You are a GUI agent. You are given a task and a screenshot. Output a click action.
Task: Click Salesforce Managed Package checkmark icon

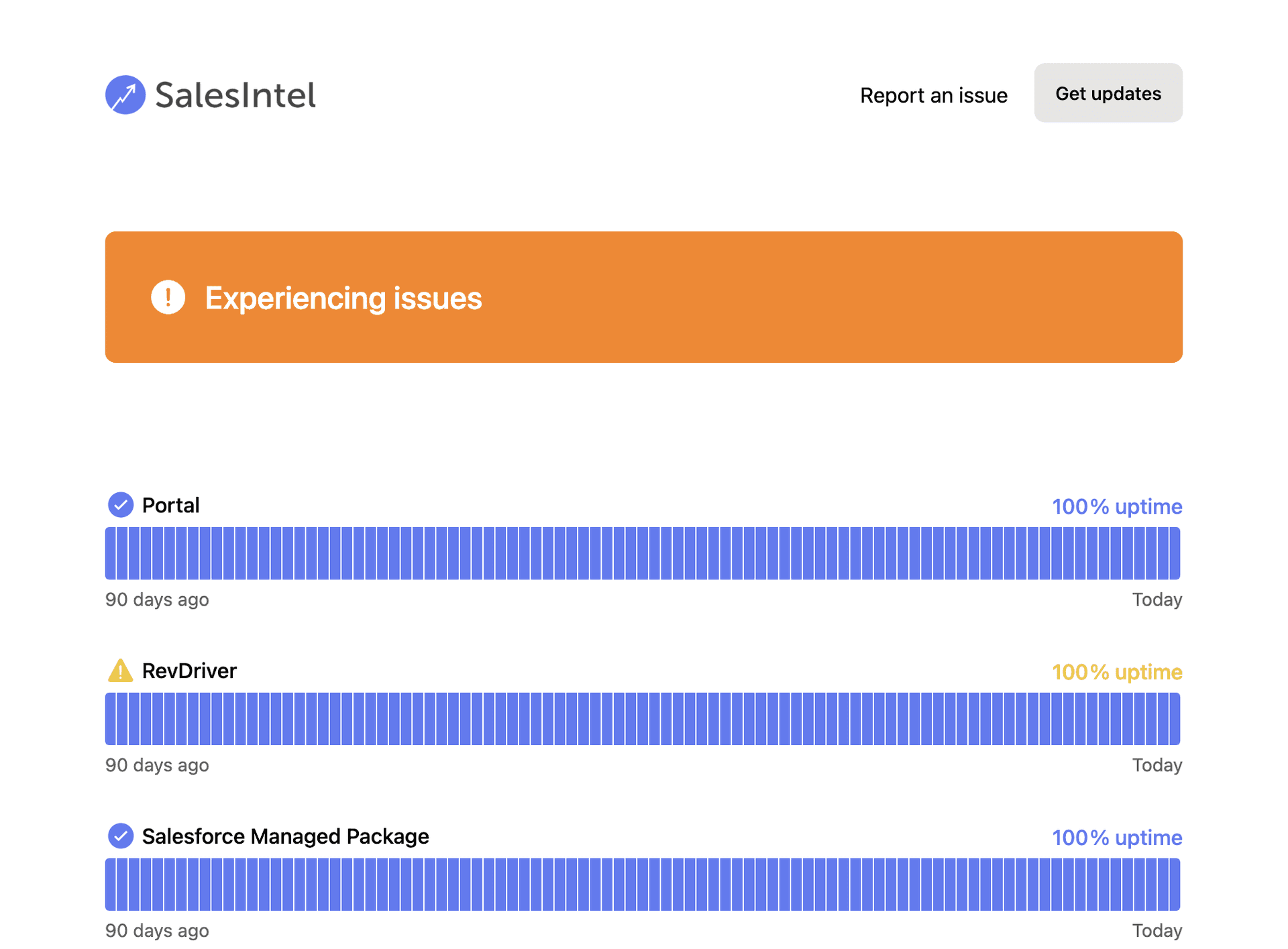pyautogui.click(x=121, y=836)
